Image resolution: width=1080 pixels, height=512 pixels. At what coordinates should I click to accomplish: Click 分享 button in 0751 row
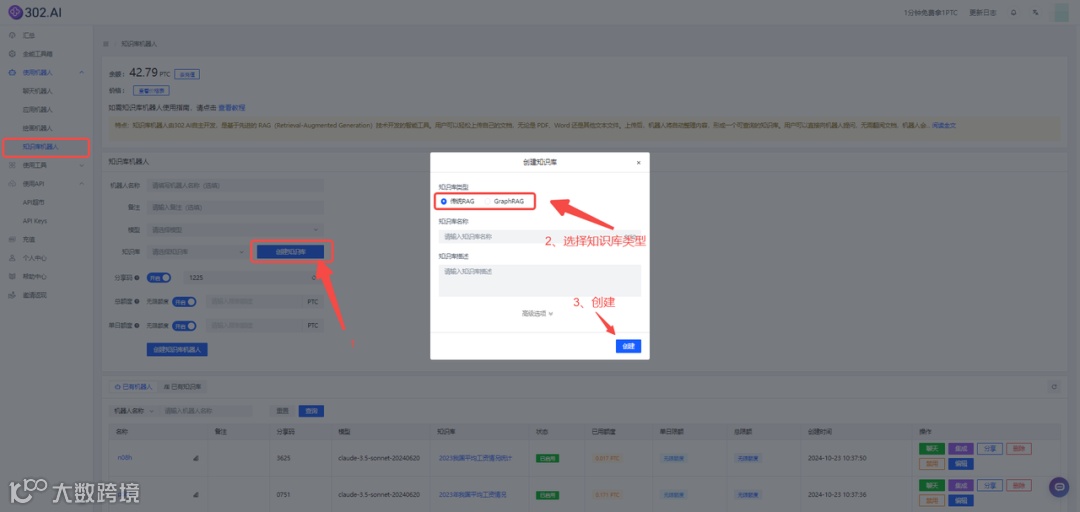click(x=990, y=486)
